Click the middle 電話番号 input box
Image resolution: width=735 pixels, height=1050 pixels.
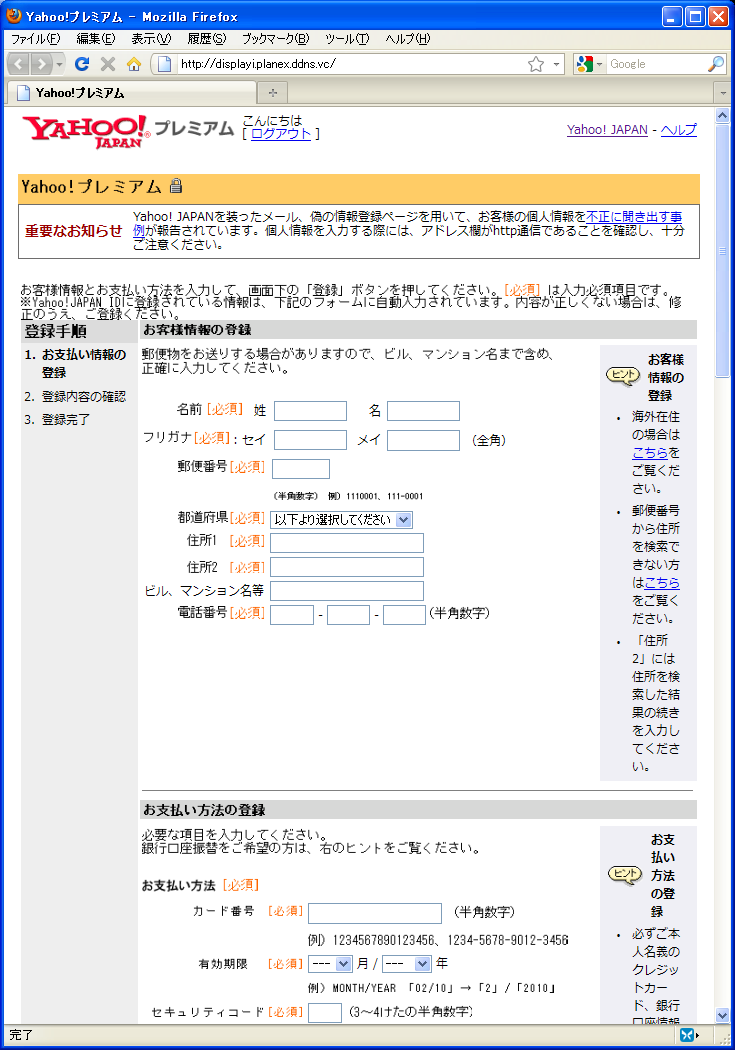point(348,615)
